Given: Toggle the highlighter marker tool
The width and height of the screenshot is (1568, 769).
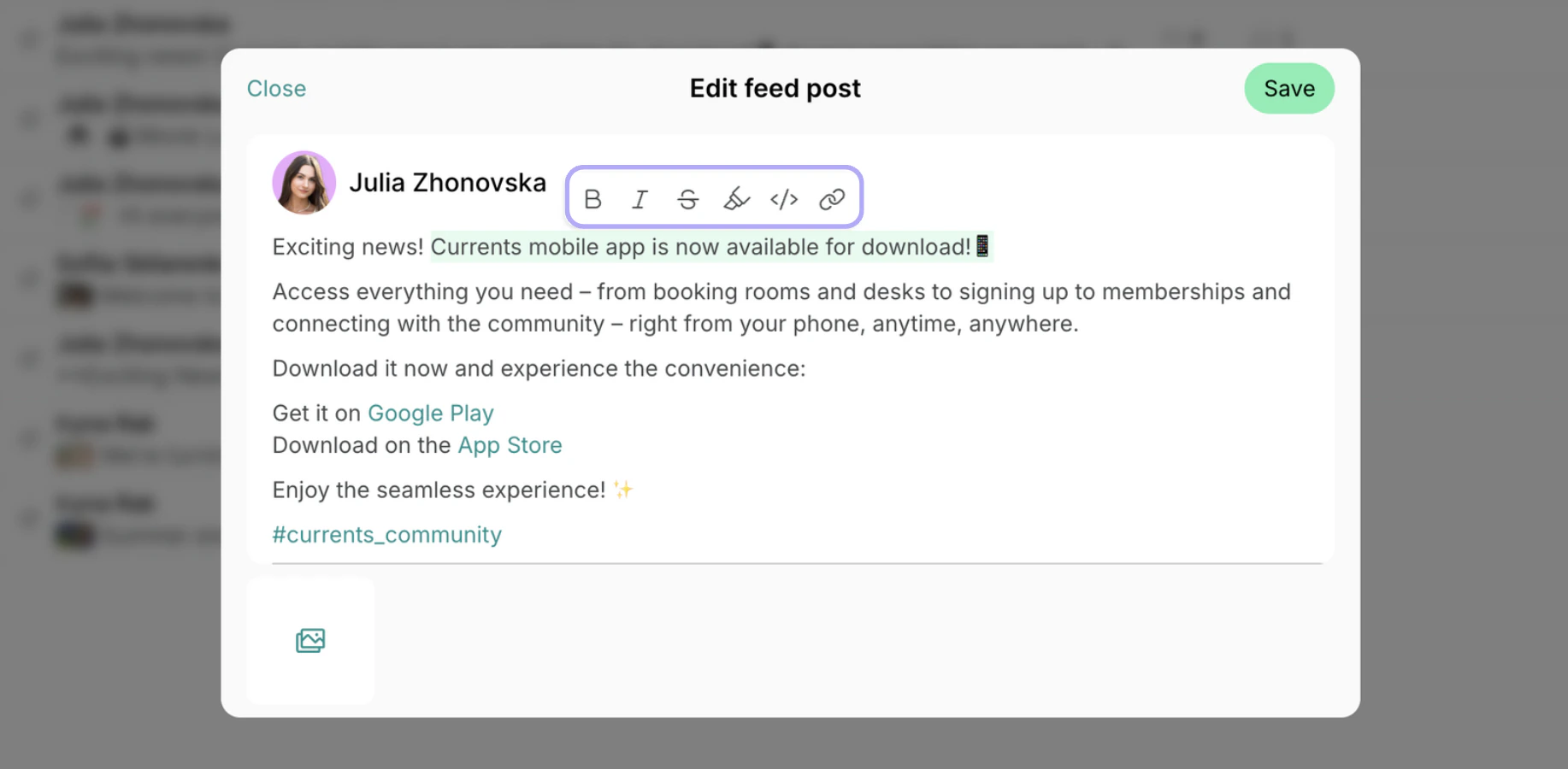Looking at the screenshot, I should pyautogui.click(x=736, y=199).
